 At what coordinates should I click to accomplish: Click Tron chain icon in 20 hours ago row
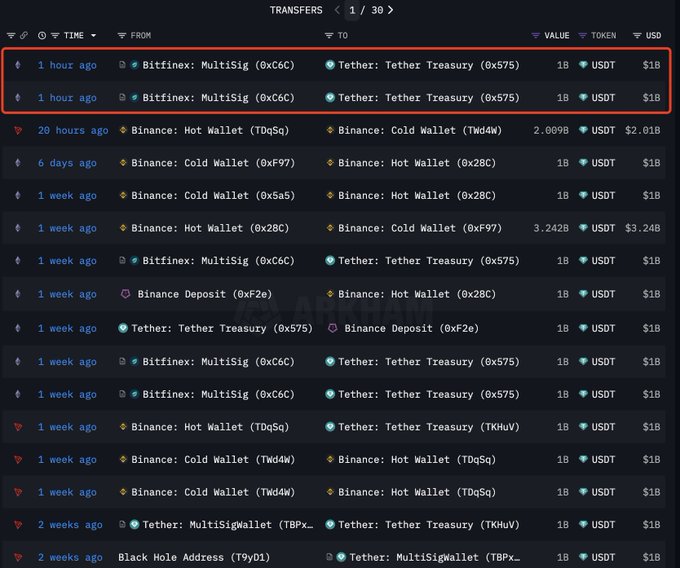click(x=18, y=131)
